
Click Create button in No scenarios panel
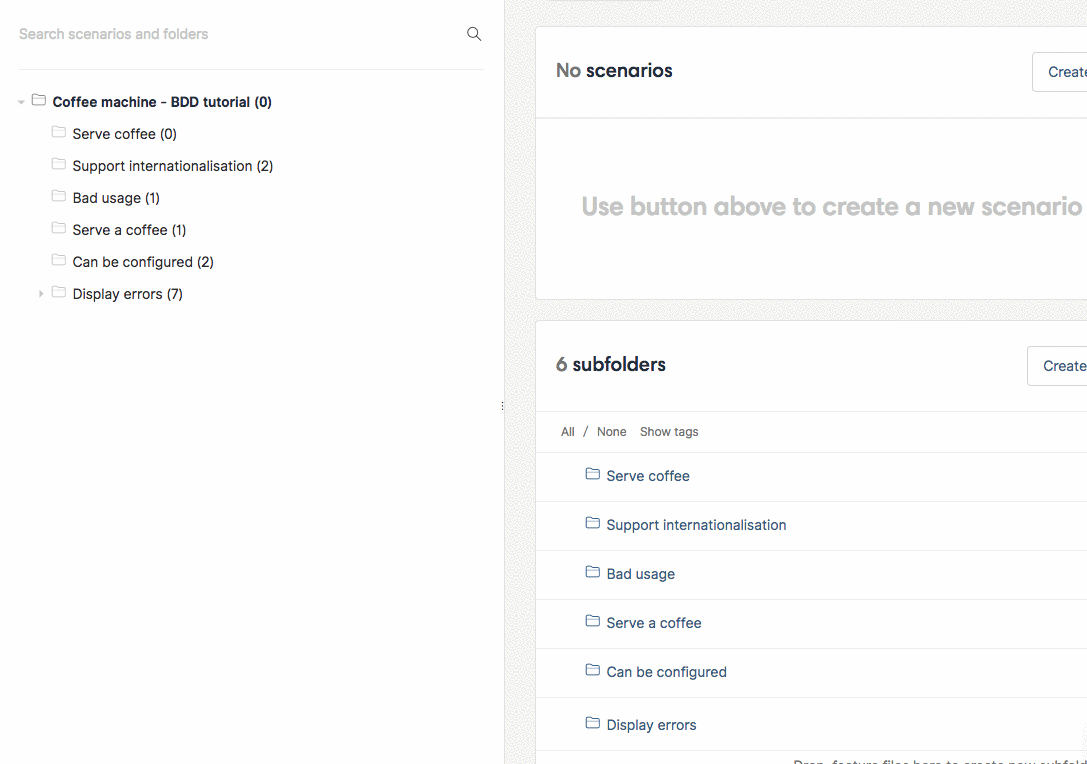point(1059,72)
